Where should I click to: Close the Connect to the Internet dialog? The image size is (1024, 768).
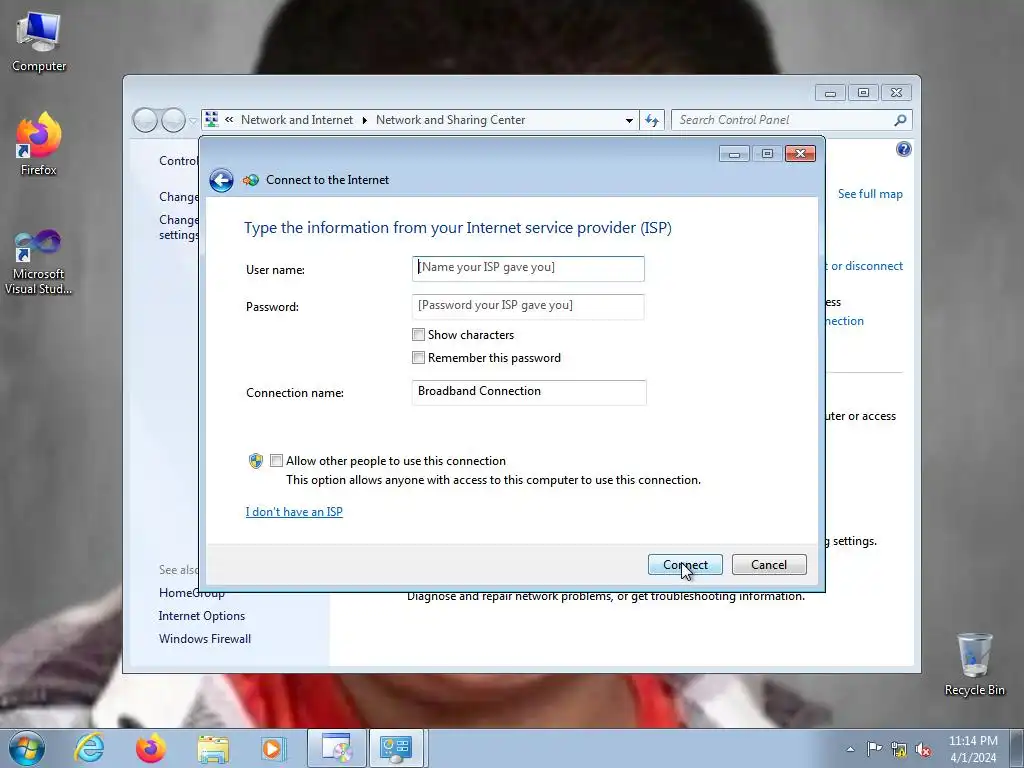[x=800, y=154]
